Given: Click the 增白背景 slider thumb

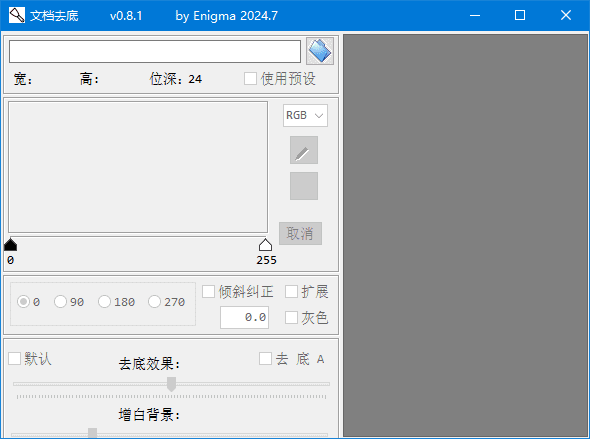Looking at the screenshot, I should click(92, 433).
